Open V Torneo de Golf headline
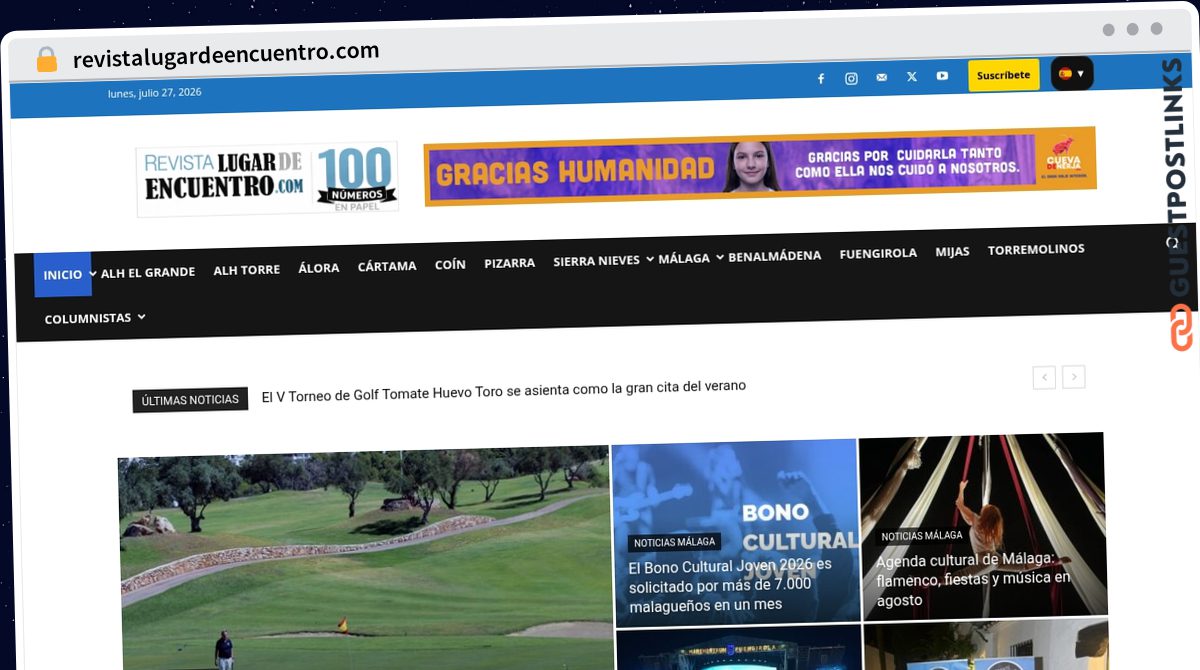This screenshot has height=670, width=1200. (x=504, y=391)
